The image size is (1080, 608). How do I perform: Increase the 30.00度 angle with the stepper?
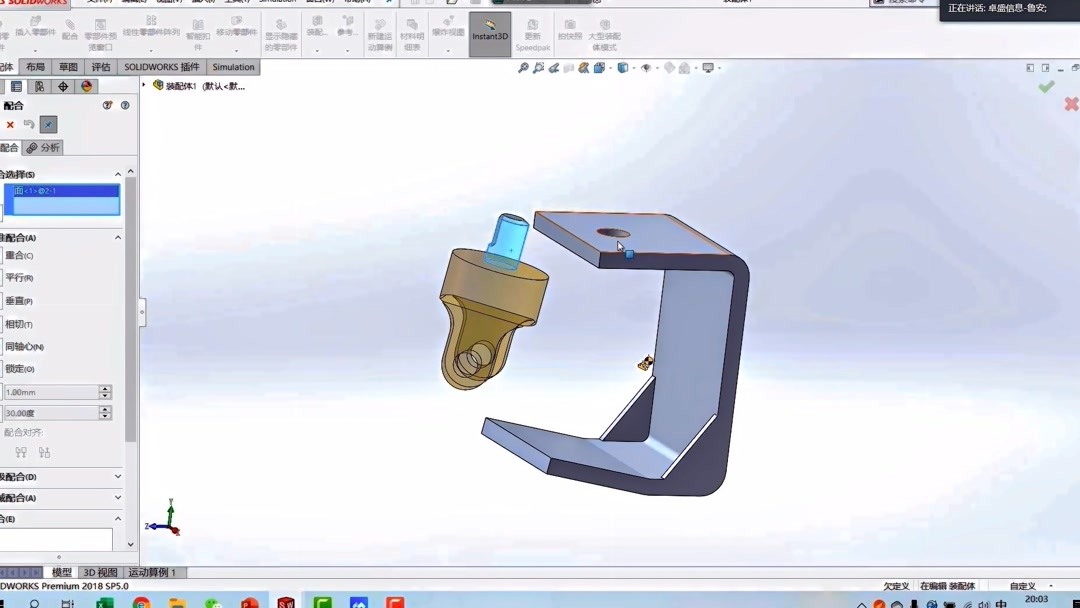tap(105, 408)
